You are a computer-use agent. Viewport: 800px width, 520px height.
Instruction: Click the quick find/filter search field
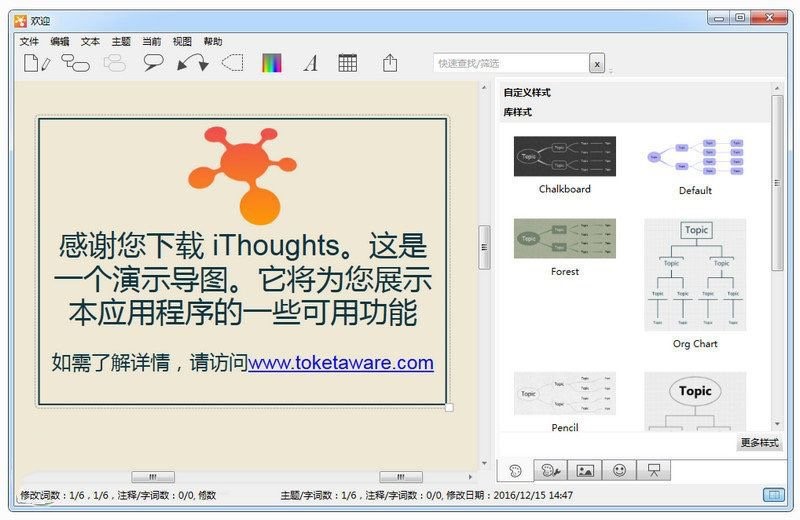pyautogui.click(x=511, y=63)
